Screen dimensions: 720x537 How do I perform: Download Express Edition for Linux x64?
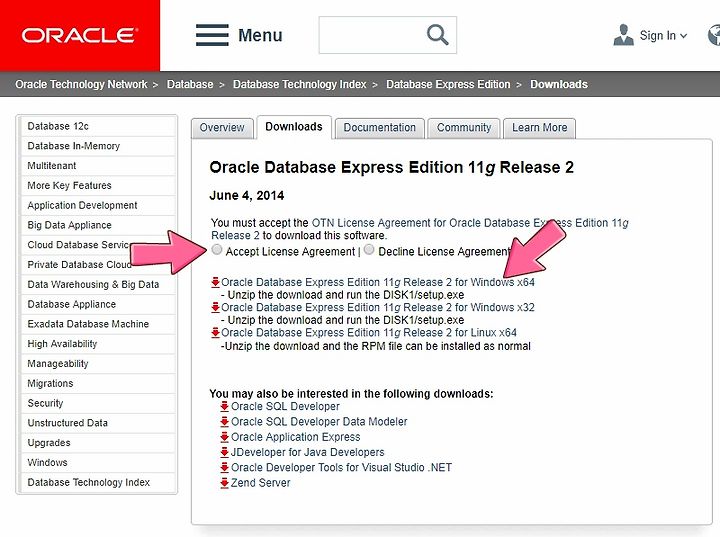click(x=369, y=333)
